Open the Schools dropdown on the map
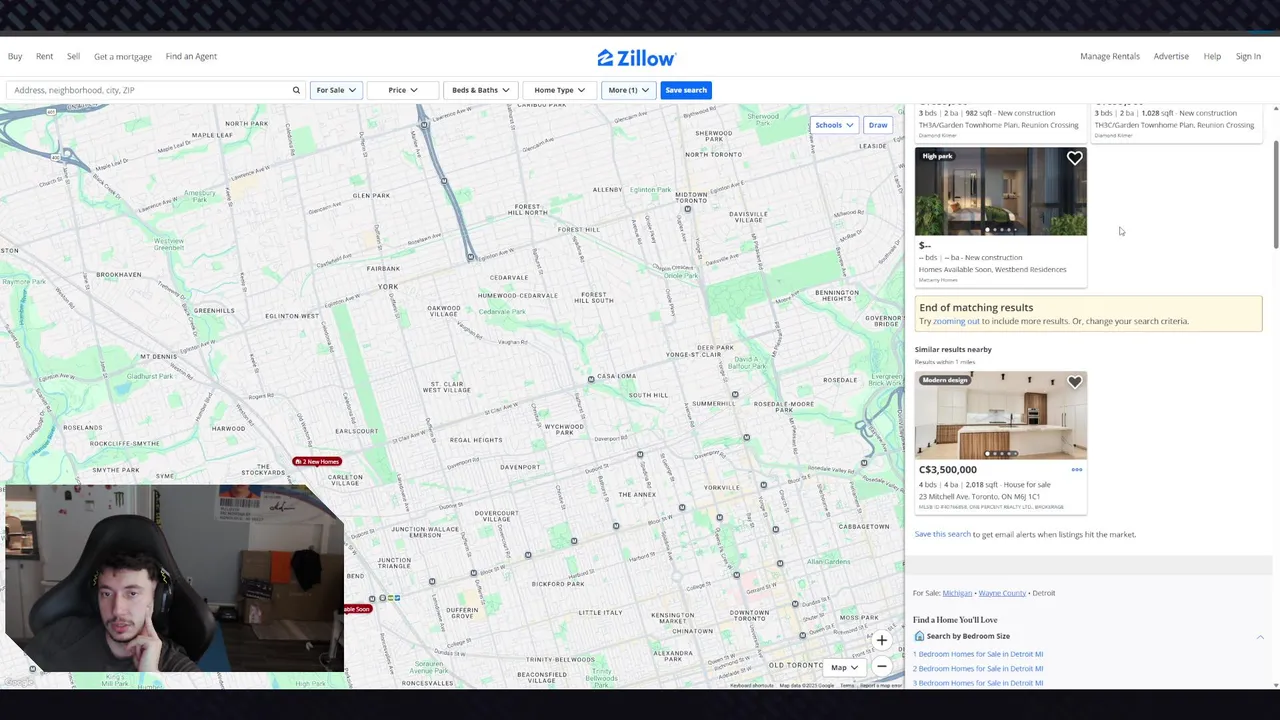 [833, 125]
